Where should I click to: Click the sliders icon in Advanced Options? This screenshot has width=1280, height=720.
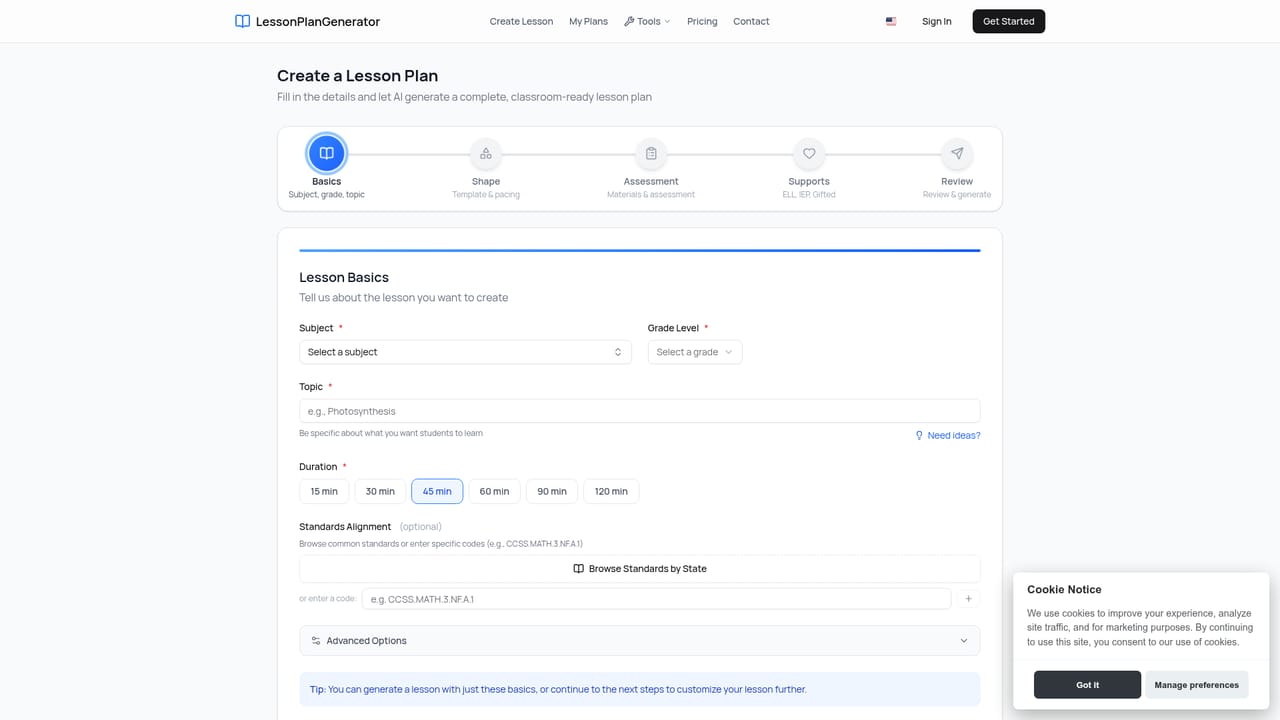(x=316, y=641)
